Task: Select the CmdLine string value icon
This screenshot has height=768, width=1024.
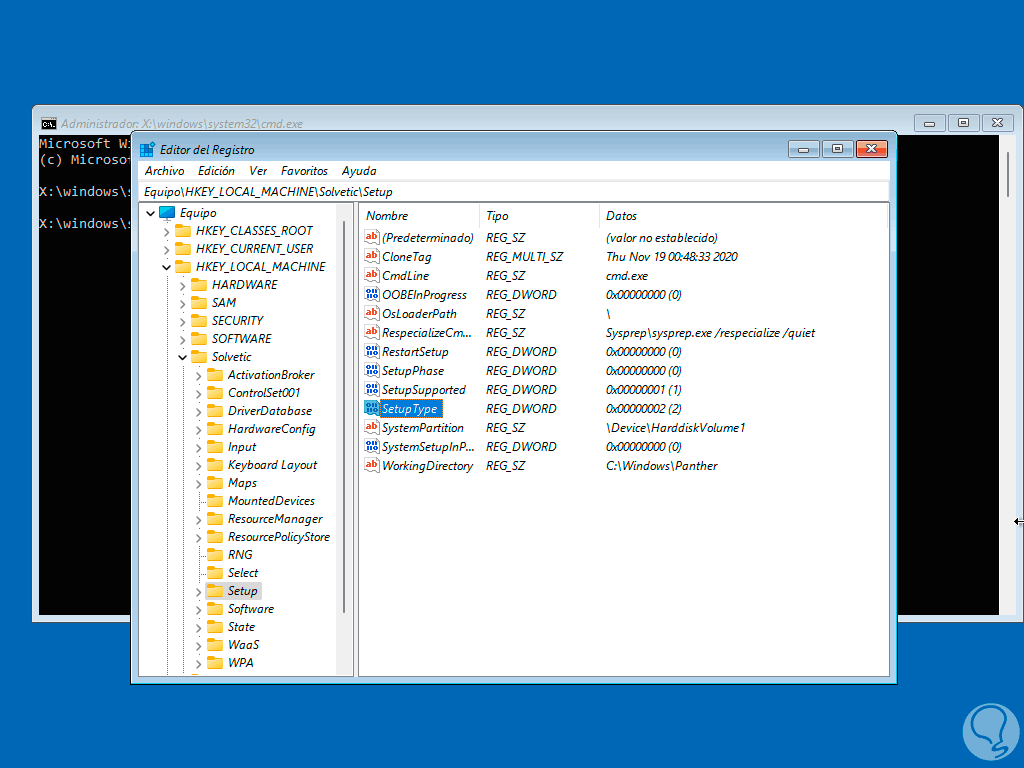Action: pyautogui.click(x=372, y=275)
